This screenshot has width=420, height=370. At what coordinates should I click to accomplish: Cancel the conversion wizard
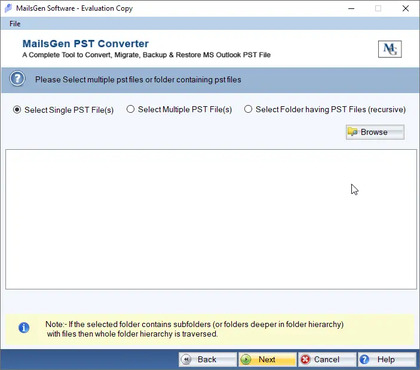327,359
